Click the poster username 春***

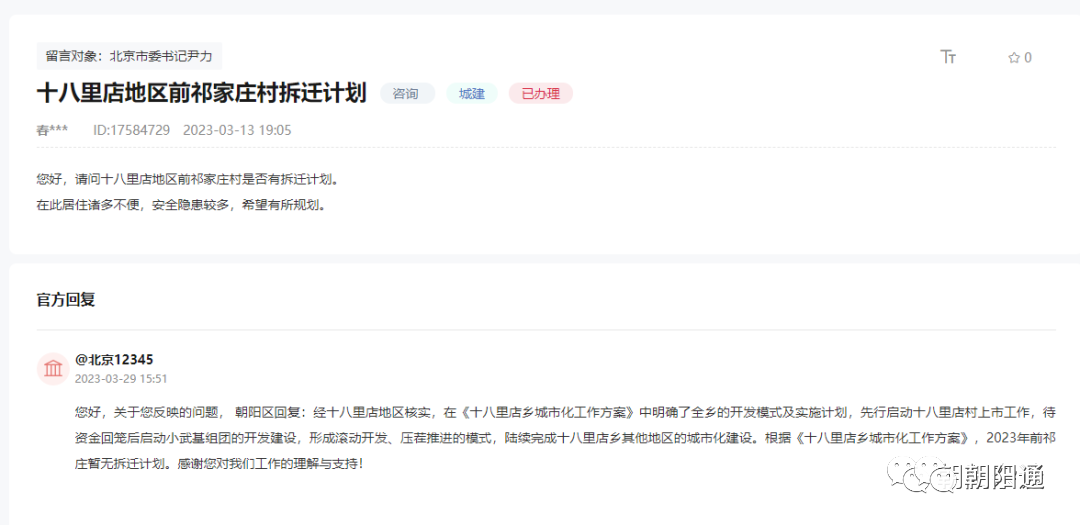pyautogui.click(x=52, y=130)
